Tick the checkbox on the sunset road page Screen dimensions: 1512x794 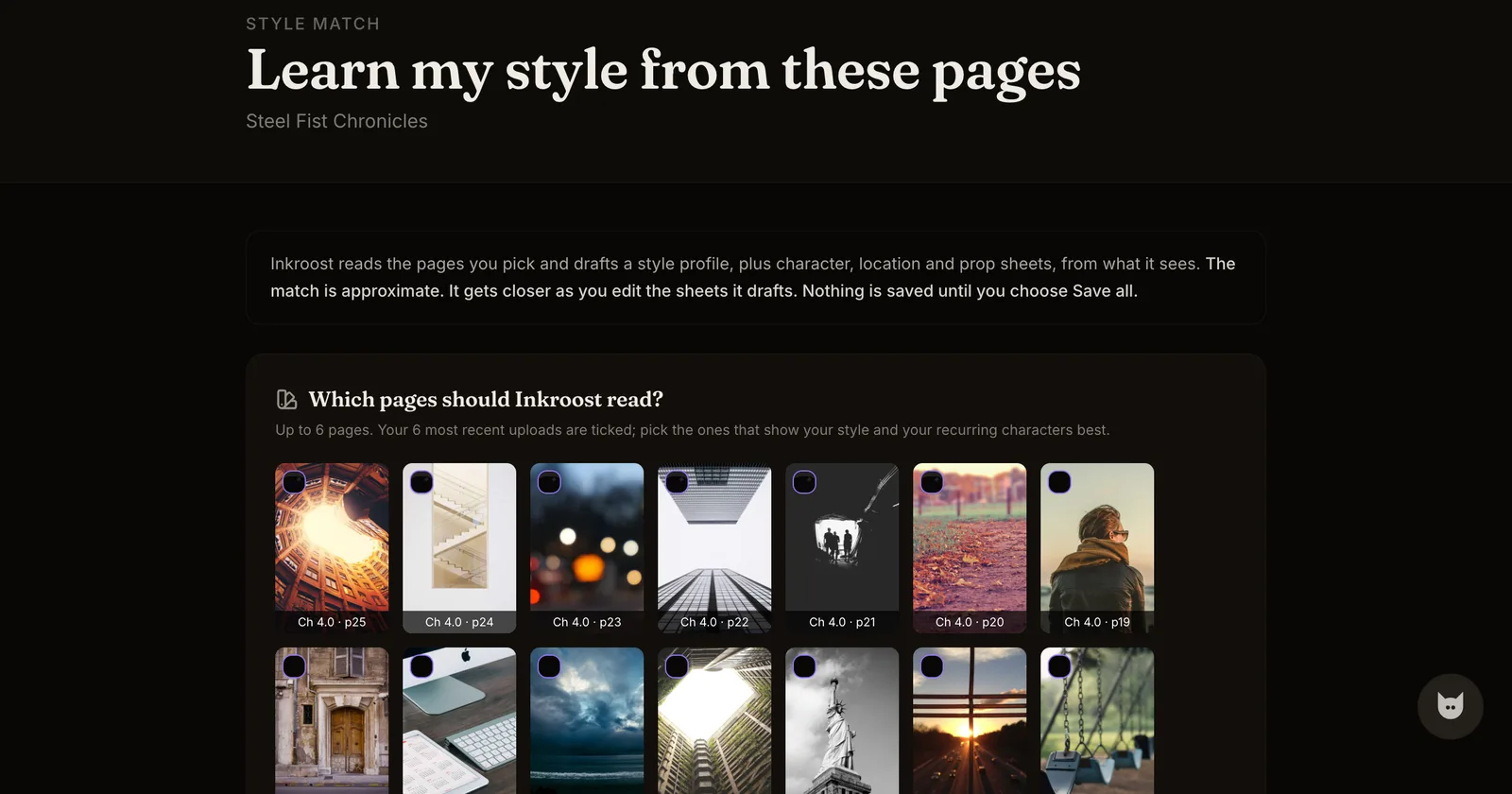pyautogui.click(x=932, y=666)
